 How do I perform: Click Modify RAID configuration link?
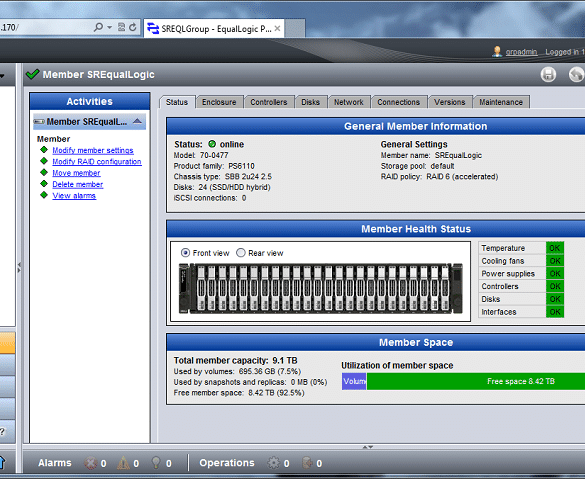(x=97, y=162)
